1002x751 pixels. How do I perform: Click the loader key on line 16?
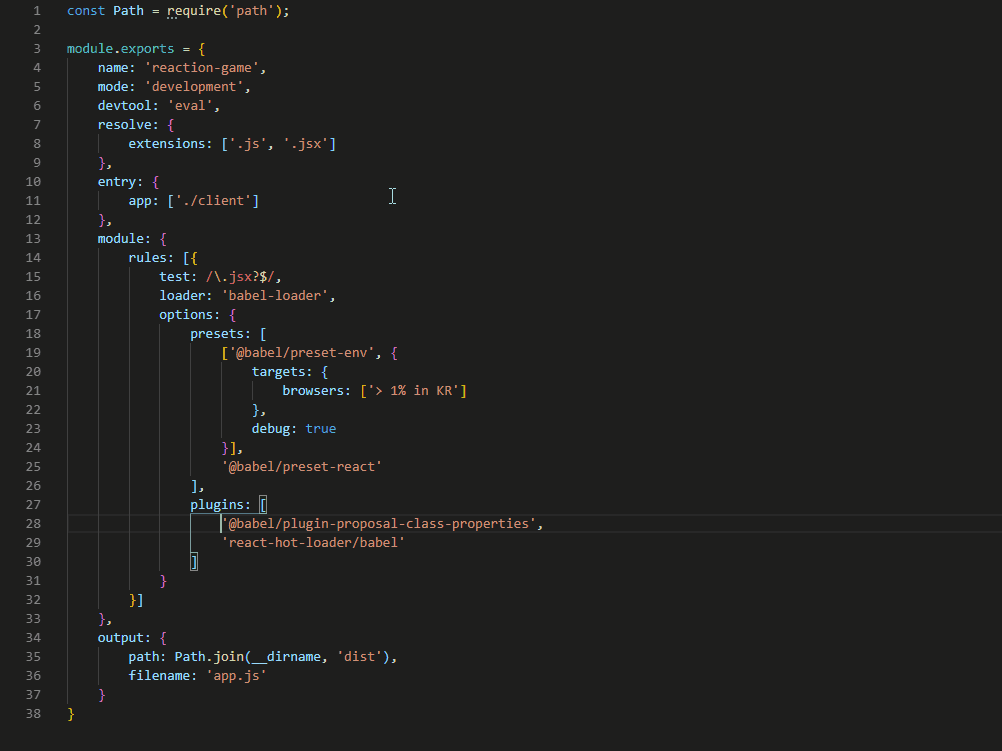pyautogui.click(x=182, y=295)
